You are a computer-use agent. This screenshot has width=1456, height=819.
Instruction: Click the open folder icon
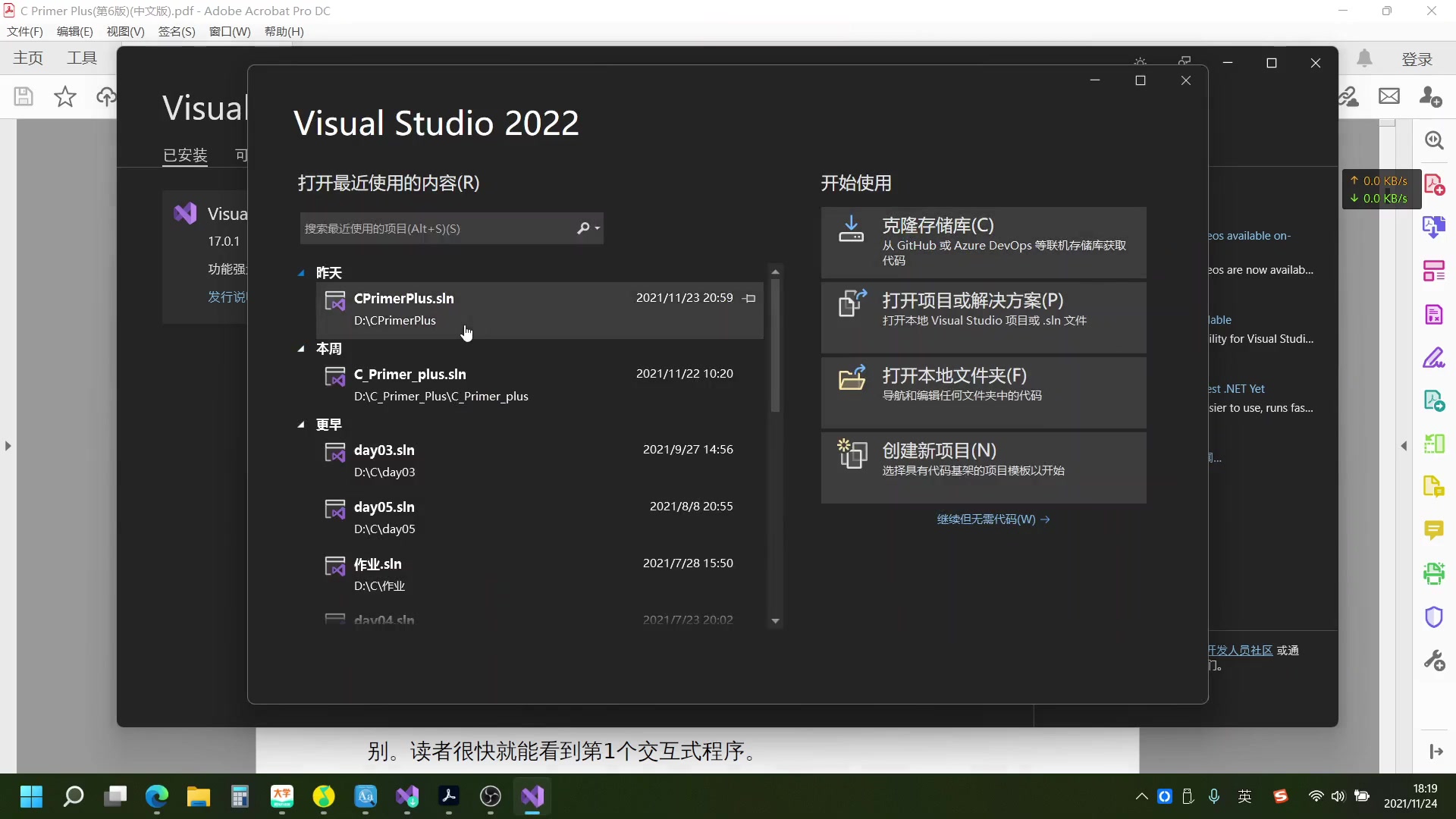coord(852,378)
